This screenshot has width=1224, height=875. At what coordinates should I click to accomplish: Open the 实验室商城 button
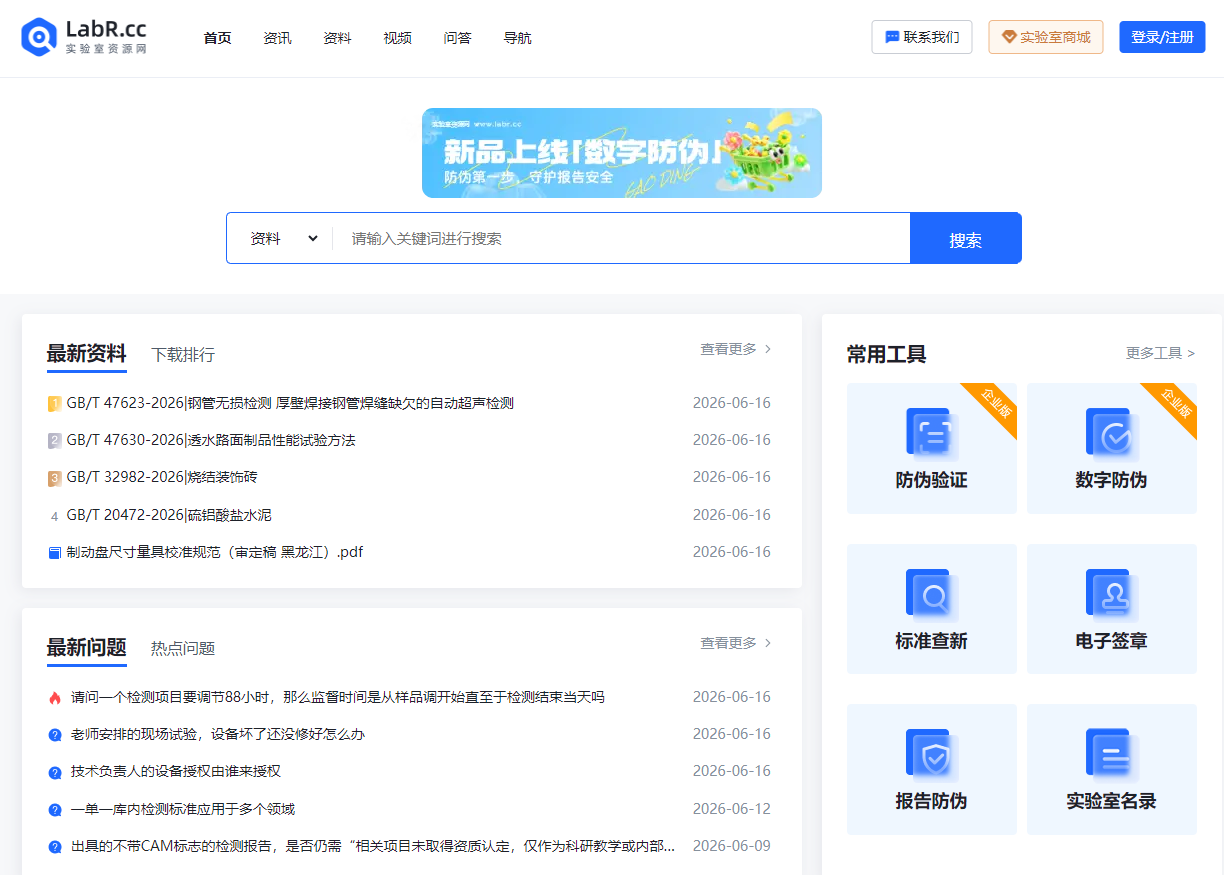click(1046, 37)
